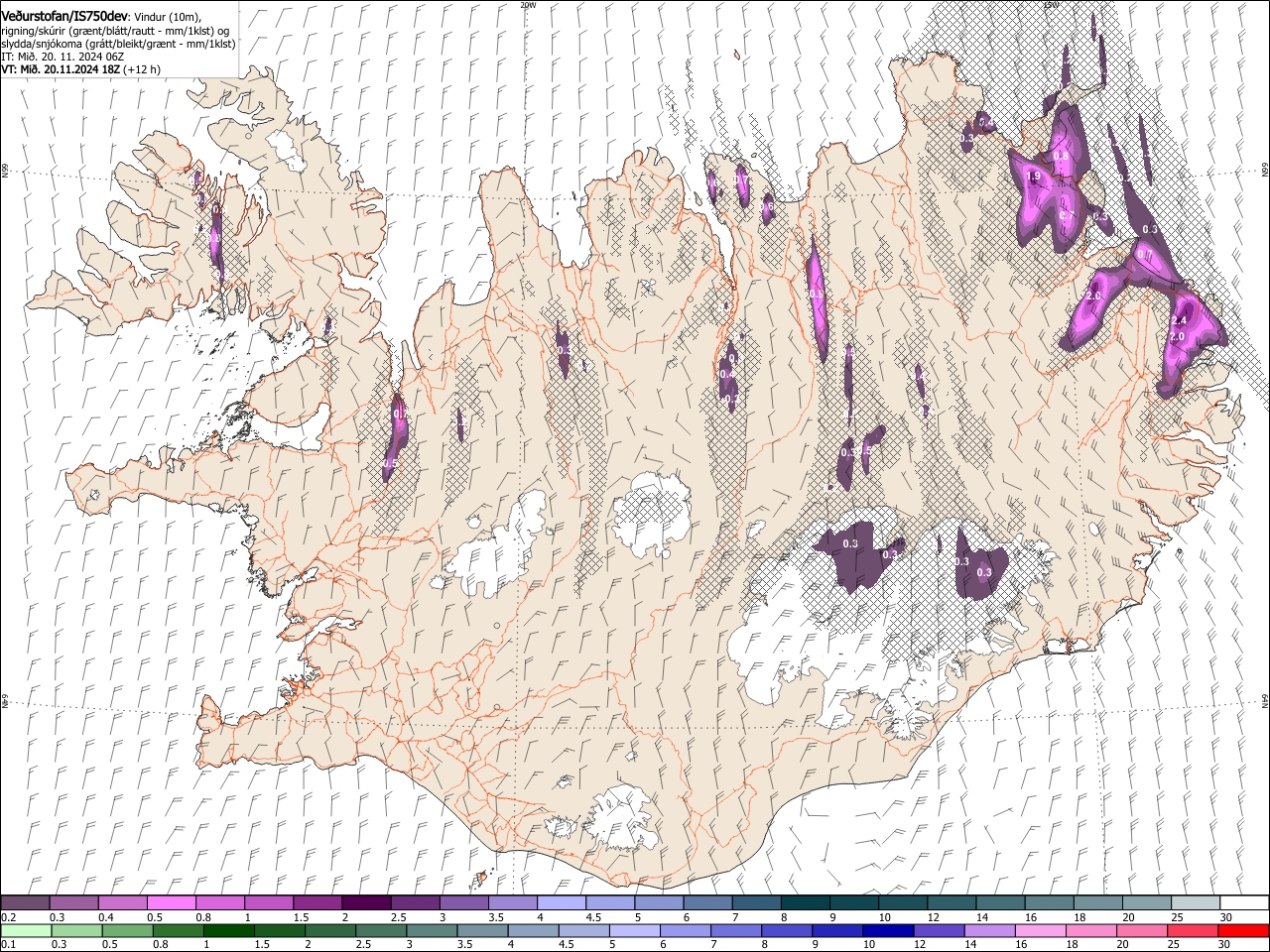Pick the pale periwinkle 5 swatch, lower legend row

coord(635,930)
